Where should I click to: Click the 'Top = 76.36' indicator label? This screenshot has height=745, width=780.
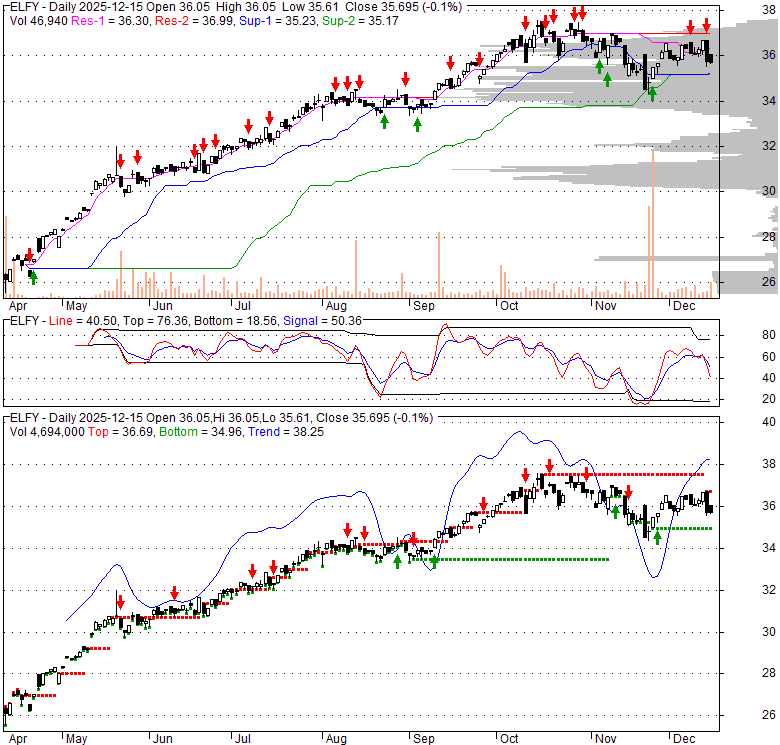click(156, 321)
